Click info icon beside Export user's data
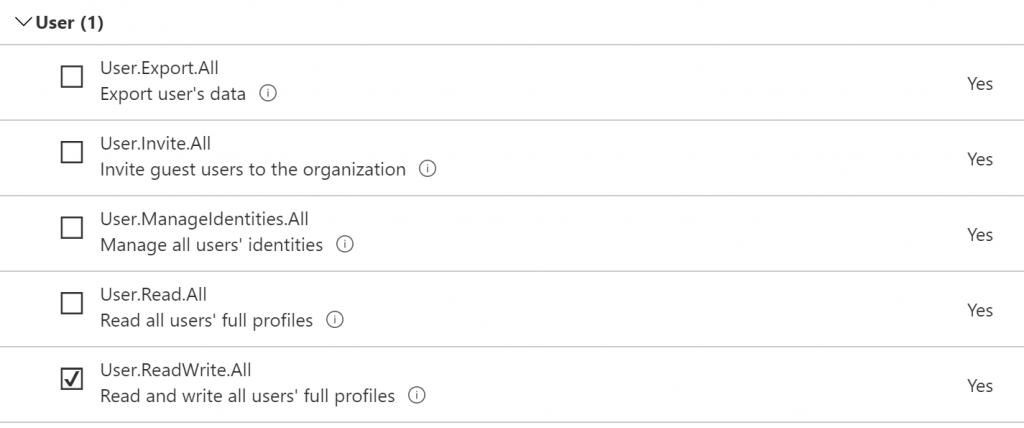The width and height of the screenshot is (1024, 428). [267, 94]
